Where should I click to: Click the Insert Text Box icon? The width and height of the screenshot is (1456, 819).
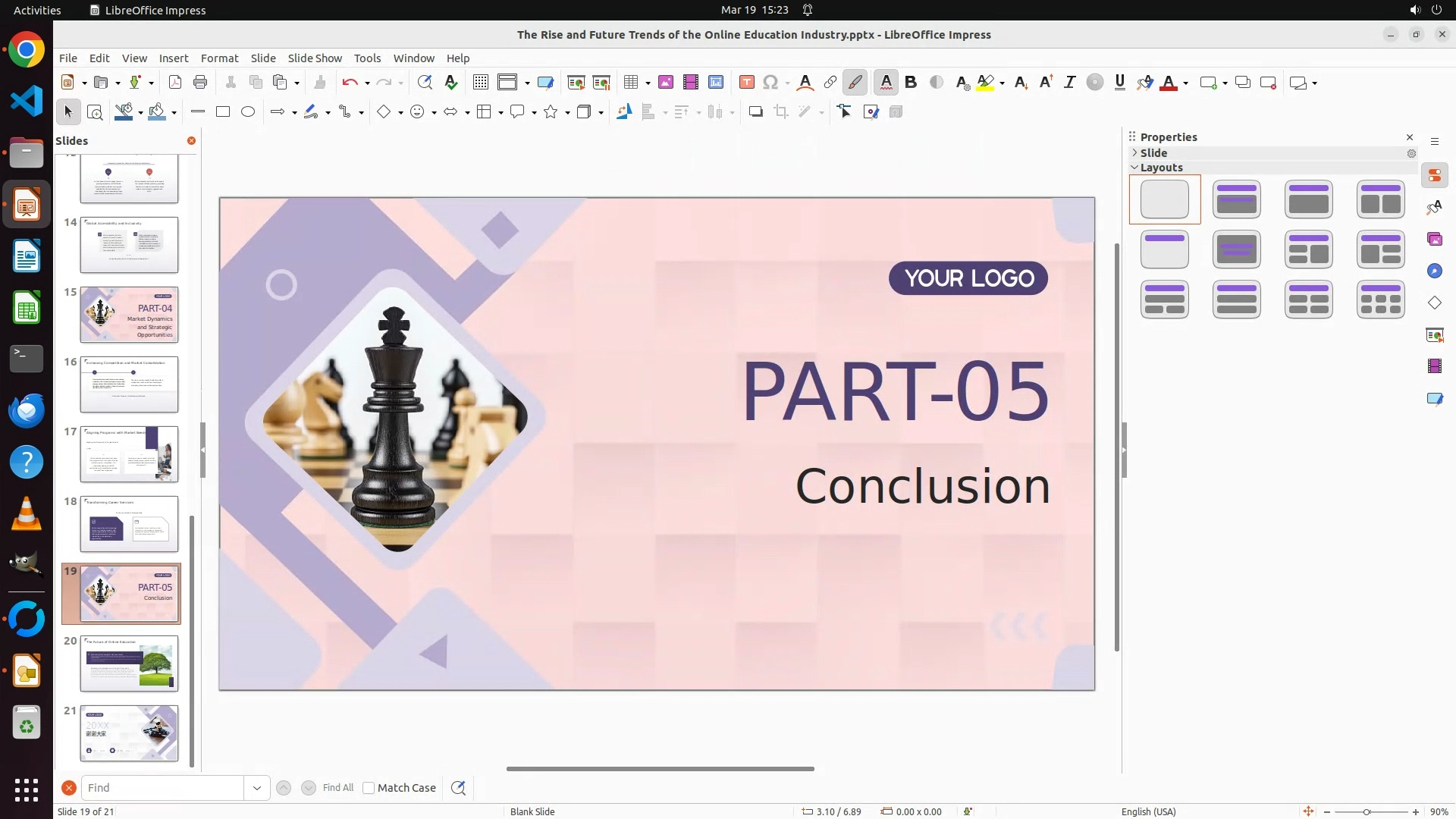click(746, 83)
